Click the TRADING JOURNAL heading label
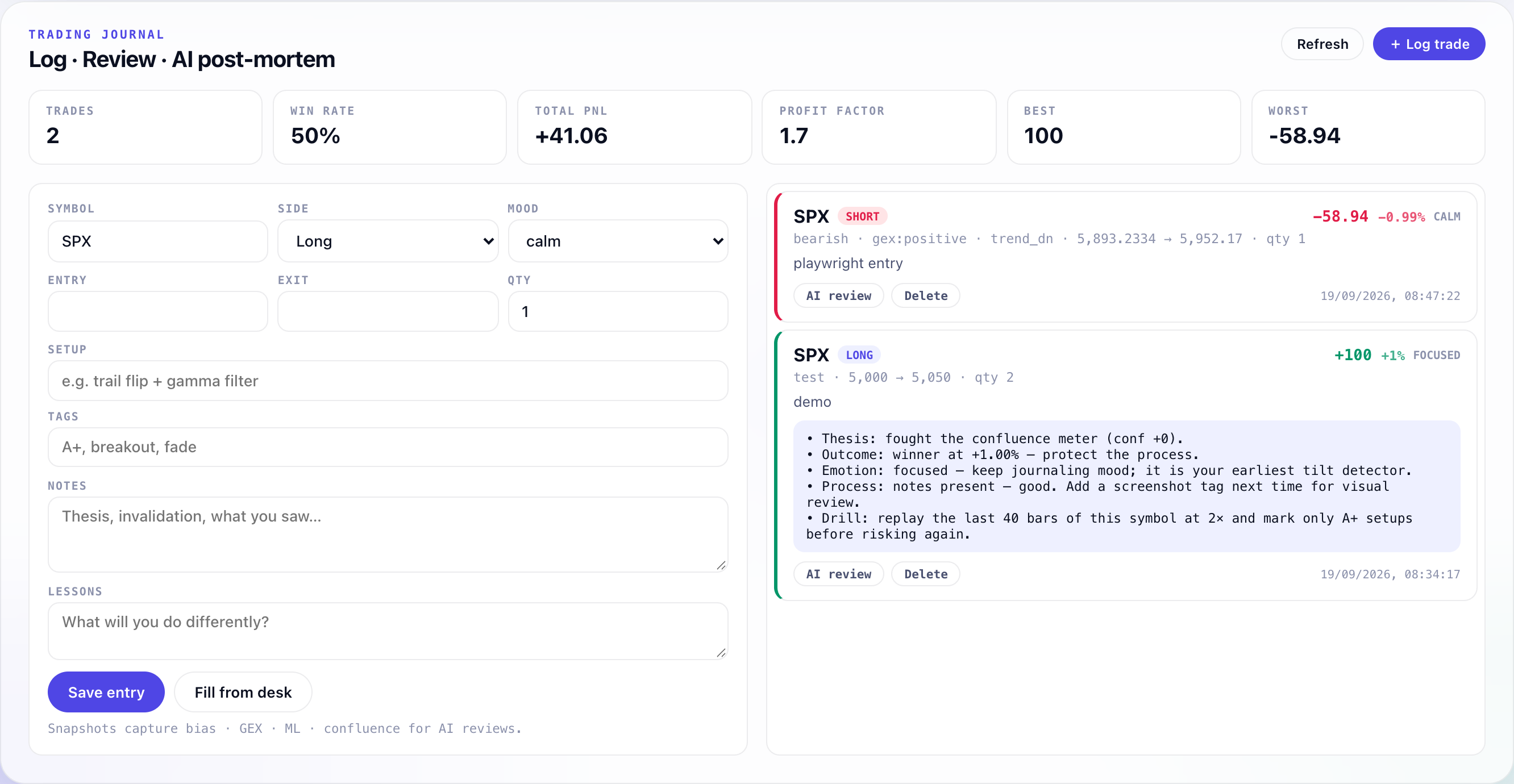 [97, 35]
